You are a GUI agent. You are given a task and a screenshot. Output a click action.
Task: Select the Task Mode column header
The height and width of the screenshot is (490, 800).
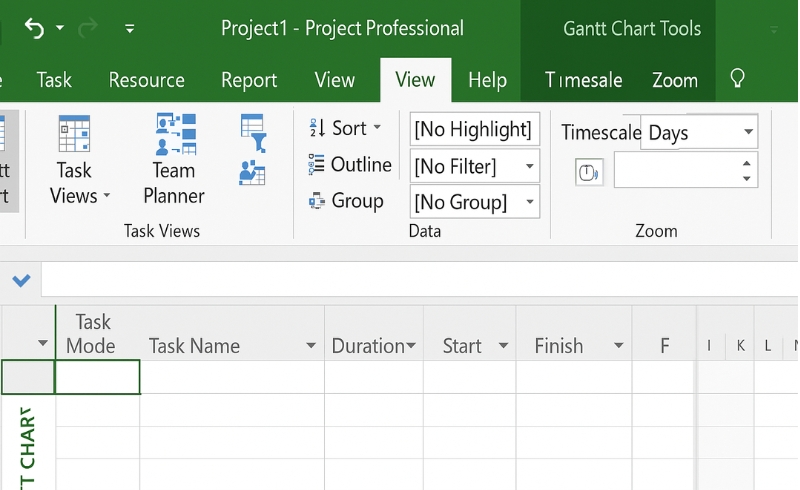click(97, 333)
